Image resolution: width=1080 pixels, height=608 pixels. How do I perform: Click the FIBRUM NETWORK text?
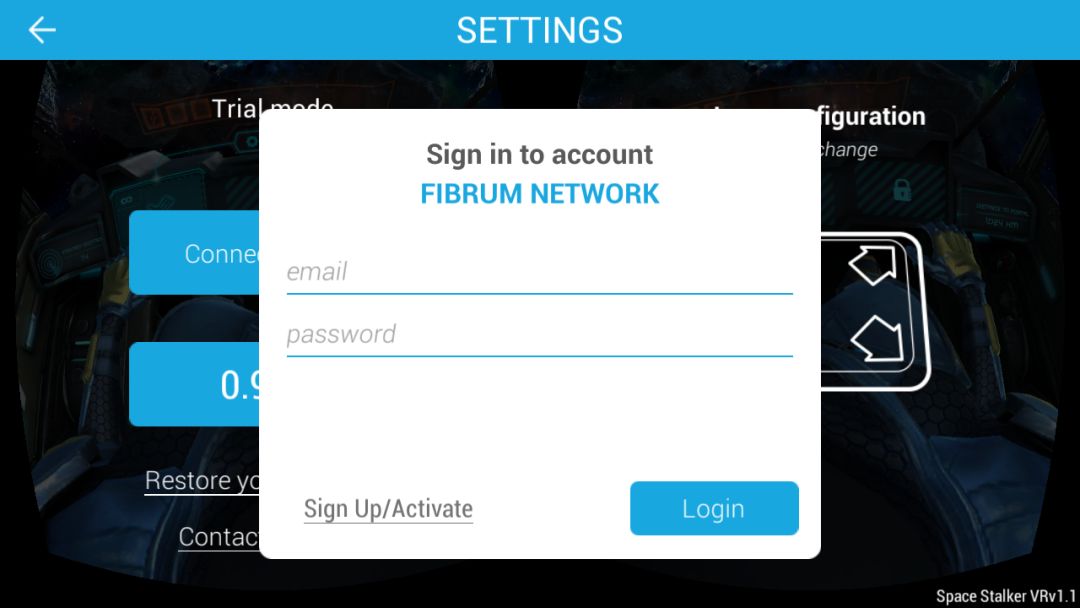tap(540, 194)
